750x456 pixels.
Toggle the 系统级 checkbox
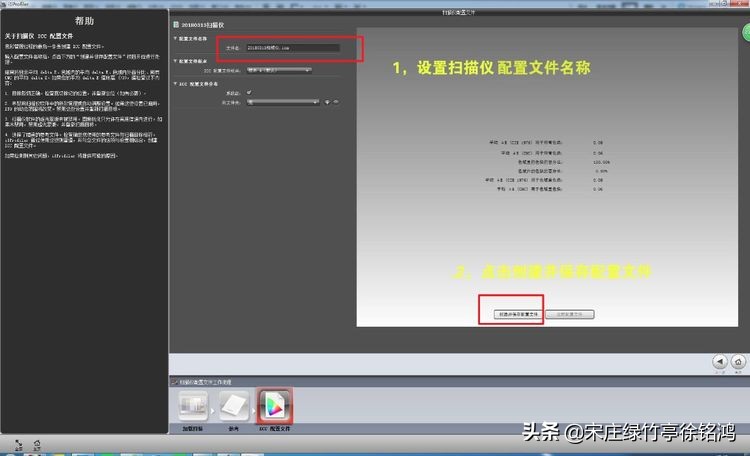[x=249, y=92]
